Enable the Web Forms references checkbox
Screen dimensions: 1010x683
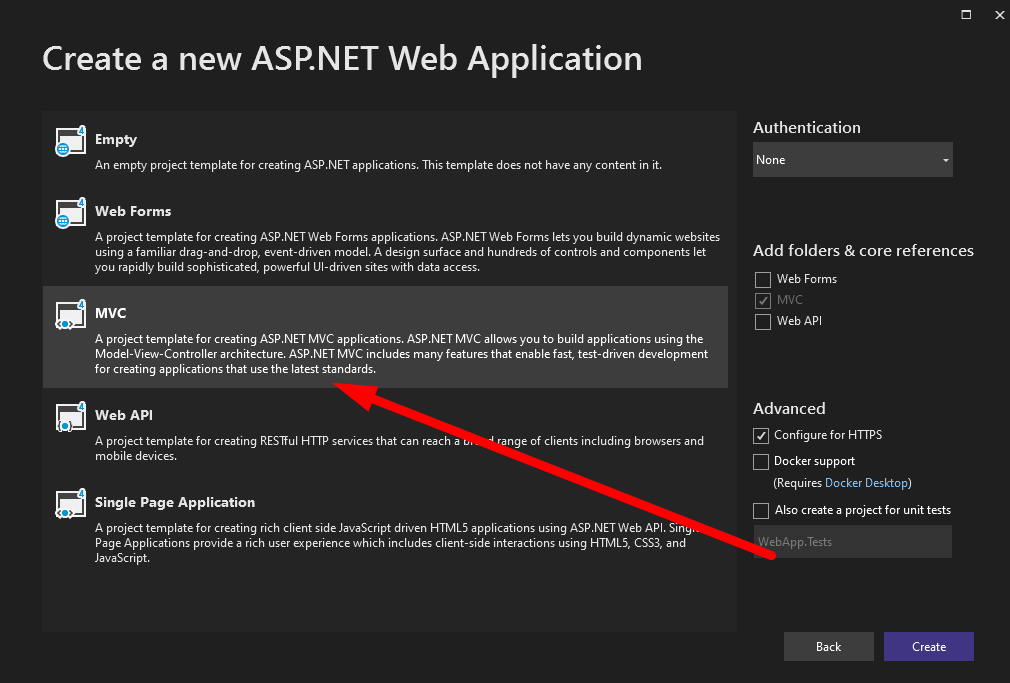(x=763, y=279)
